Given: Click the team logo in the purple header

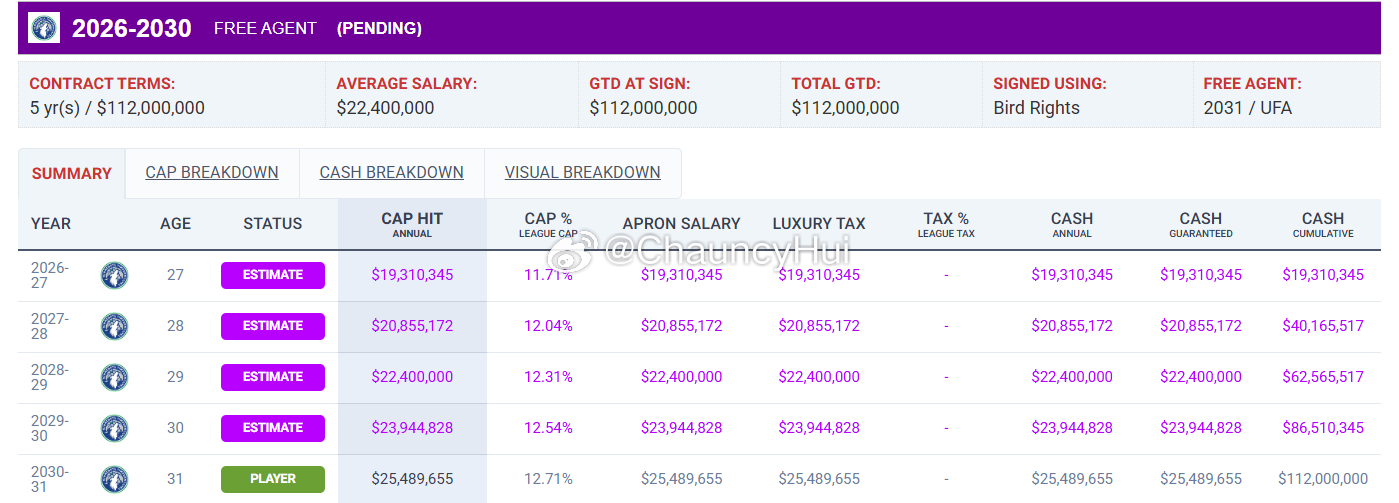Looking at the screenshot, I should [x=44, y=28].
